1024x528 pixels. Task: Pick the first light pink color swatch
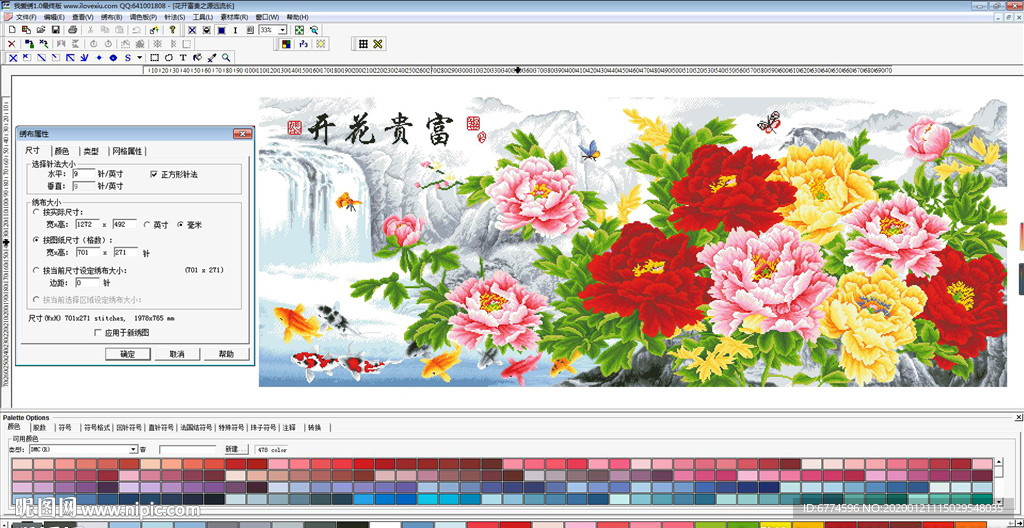tap(22, 463)
